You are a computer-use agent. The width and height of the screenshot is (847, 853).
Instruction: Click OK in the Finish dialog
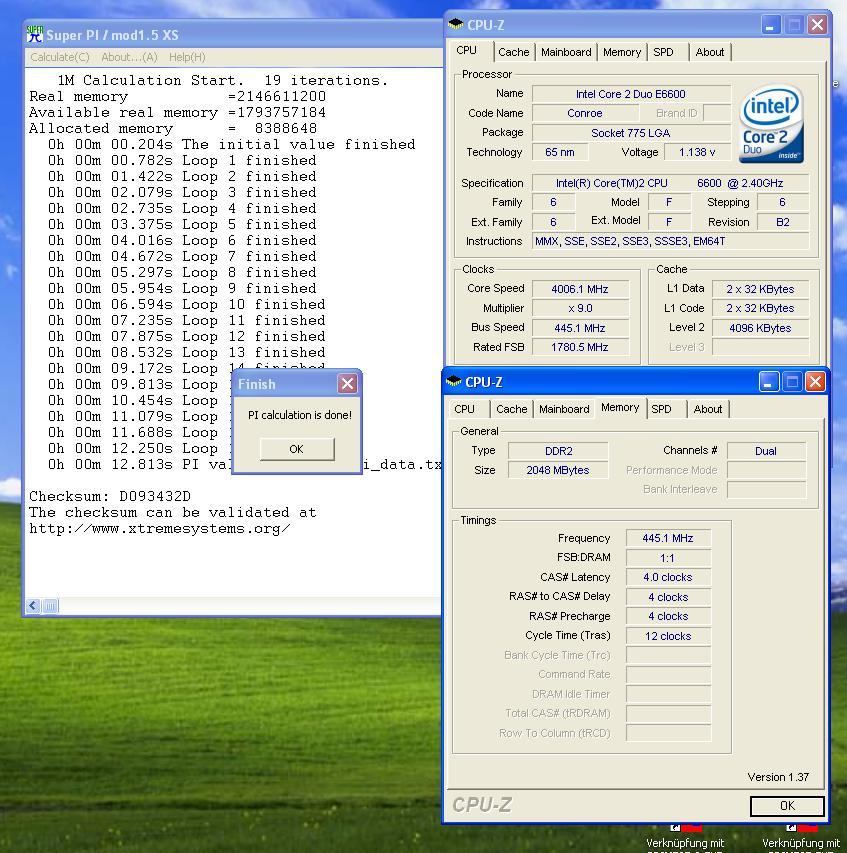pyautogui.click(x=296, y=449)
